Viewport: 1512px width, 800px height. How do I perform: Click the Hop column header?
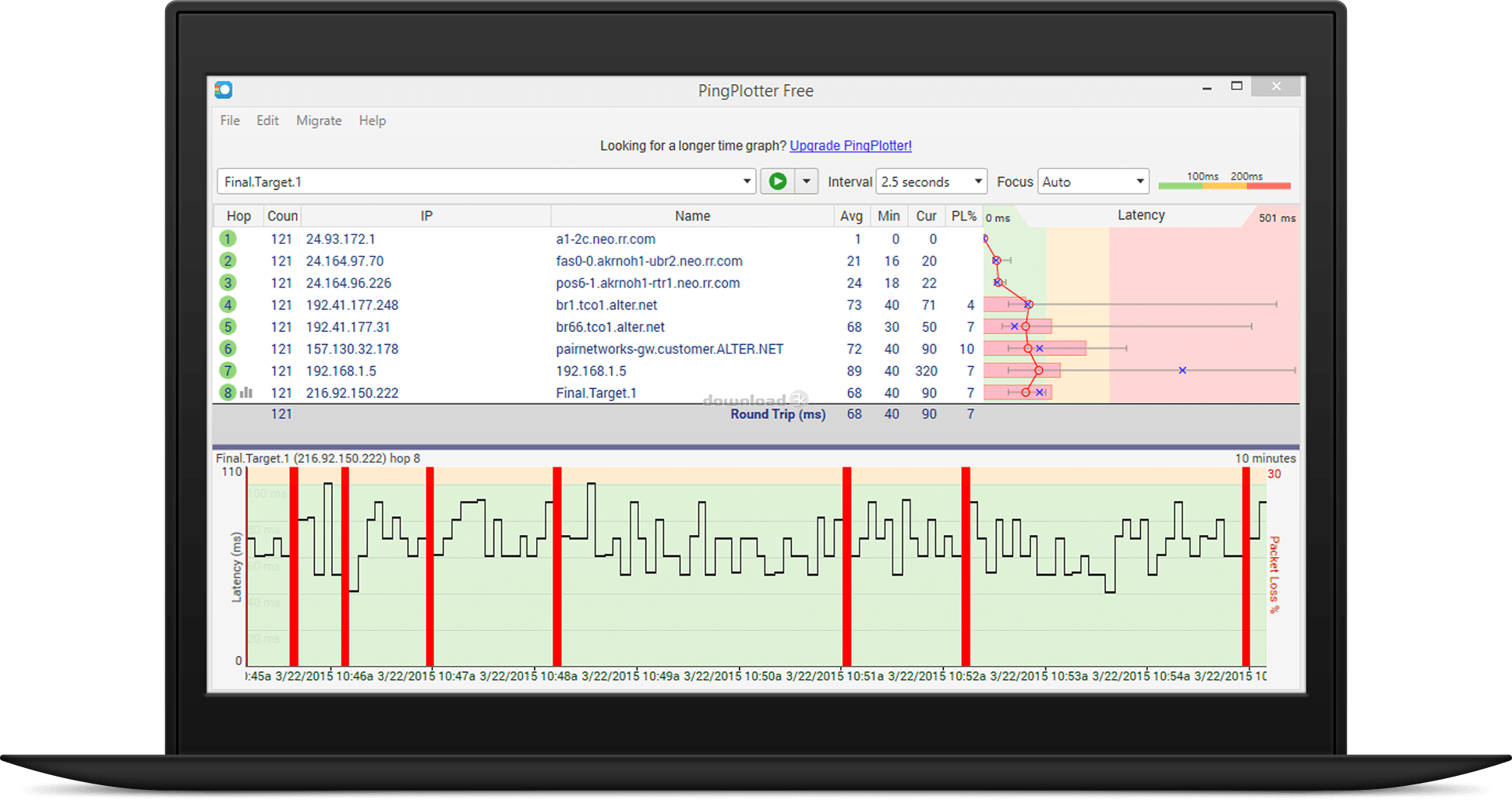pos(238,216)
